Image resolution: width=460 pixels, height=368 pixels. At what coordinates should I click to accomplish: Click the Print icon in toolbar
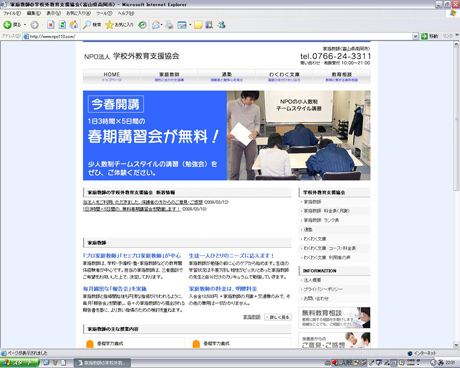click(x=169, y=25)
